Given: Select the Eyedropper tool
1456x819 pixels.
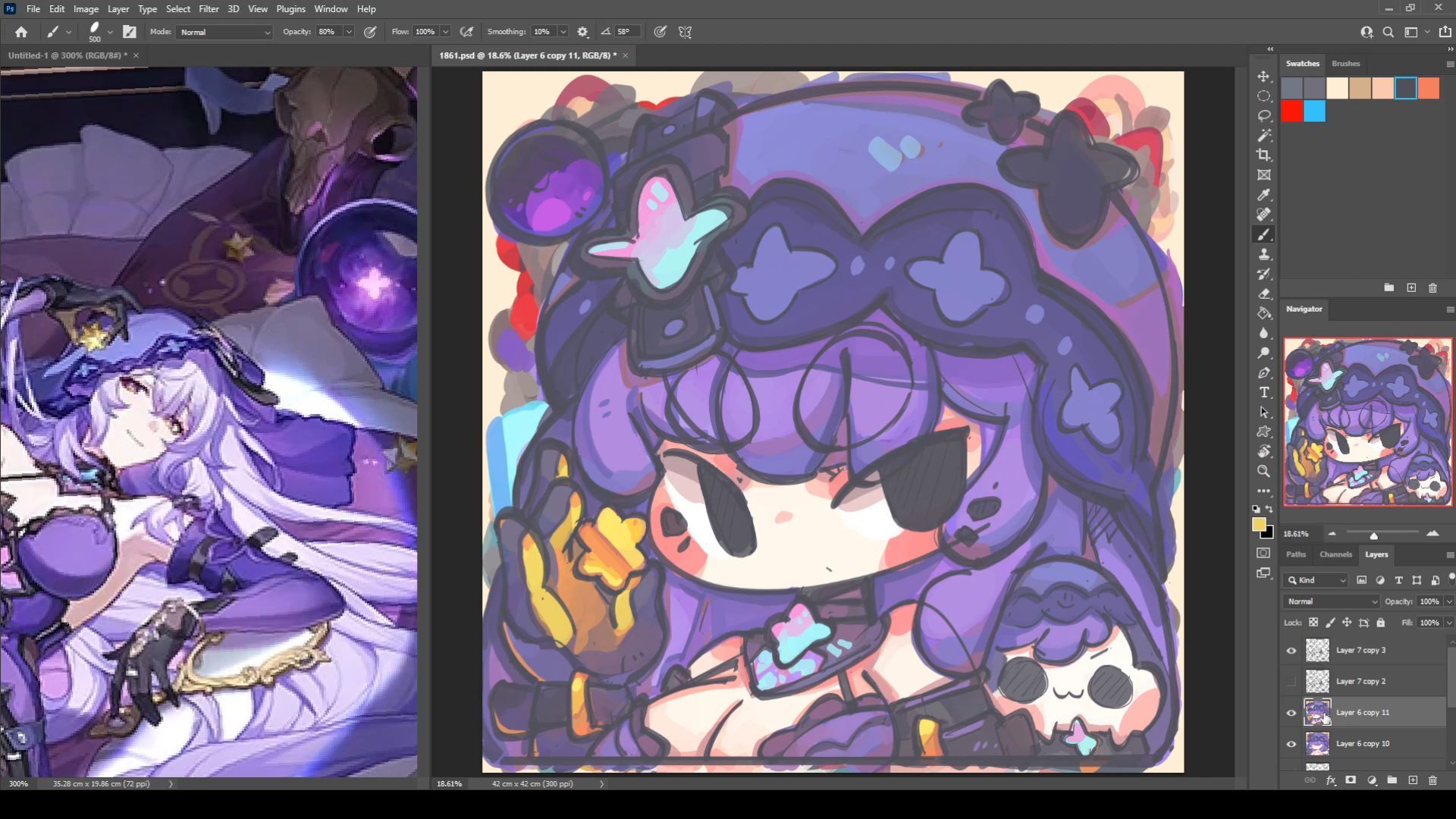Looking at the screenshot, I should pyautogui.click(x=1263, y=195).
